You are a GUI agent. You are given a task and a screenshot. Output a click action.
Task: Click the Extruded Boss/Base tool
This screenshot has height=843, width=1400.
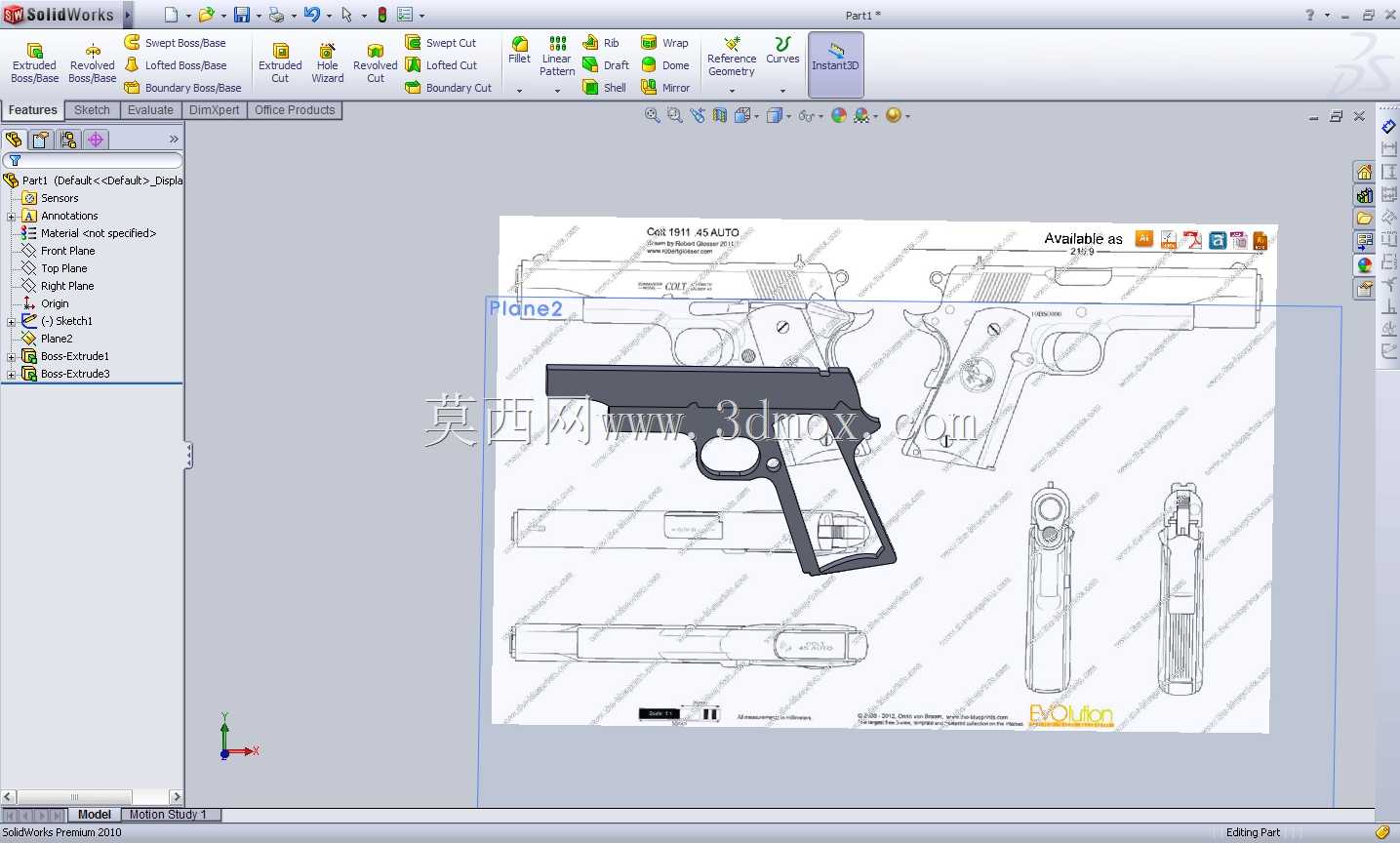(35, 63)
